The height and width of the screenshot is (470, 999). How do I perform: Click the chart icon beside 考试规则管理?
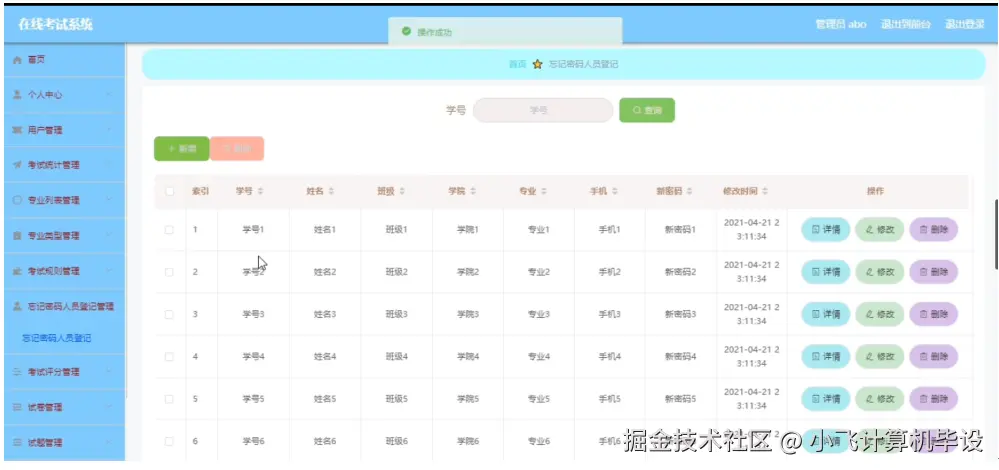tap(17, 271)
